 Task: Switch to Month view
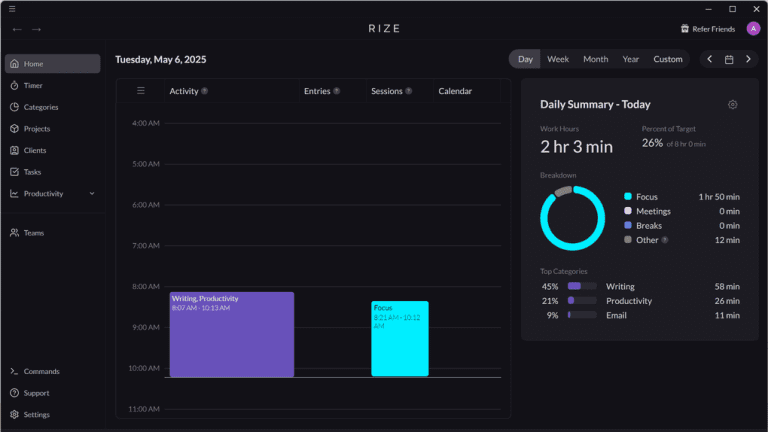point(596,59)
